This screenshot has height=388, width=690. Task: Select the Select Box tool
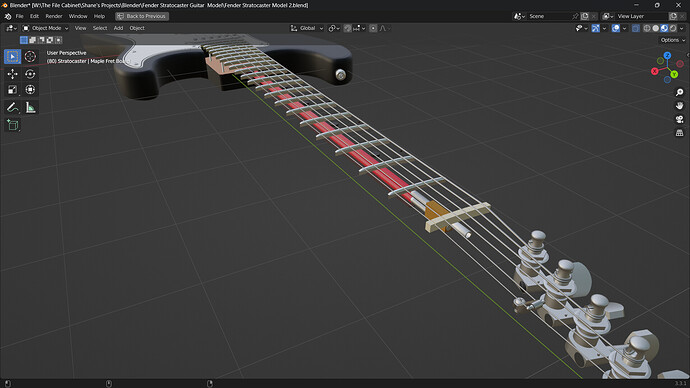(12, 56)
